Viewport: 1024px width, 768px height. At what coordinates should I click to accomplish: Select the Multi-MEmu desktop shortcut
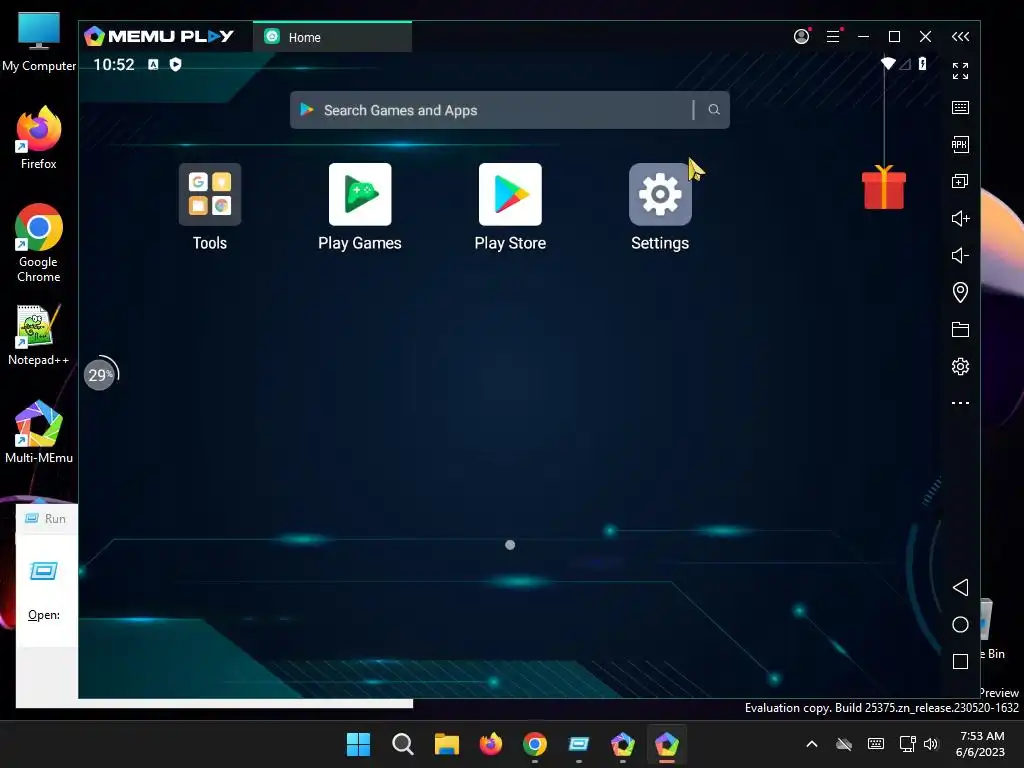(x=39, y=432)
